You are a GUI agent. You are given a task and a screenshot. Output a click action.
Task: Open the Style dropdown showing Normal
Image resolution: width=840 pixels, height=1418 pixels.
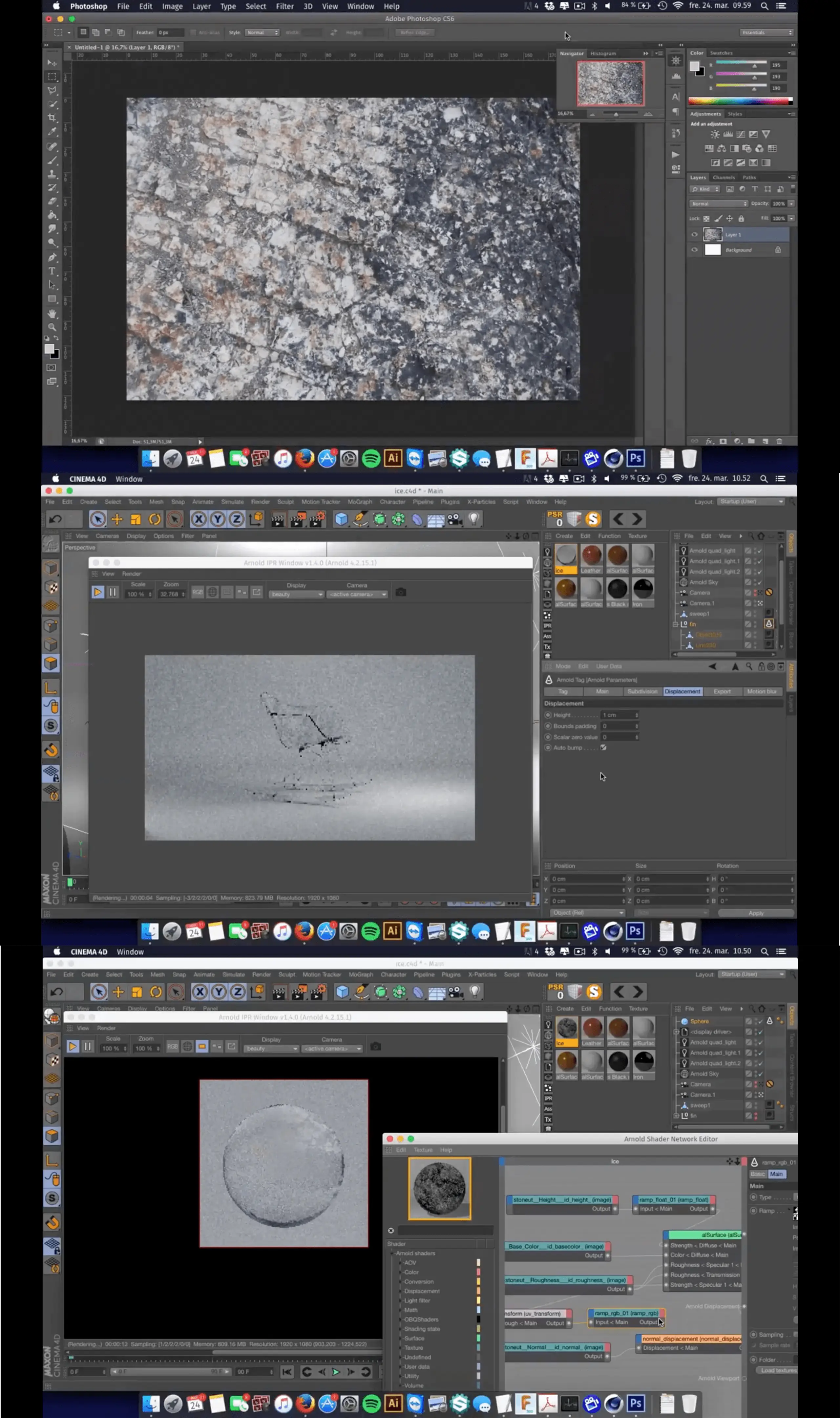pos(262,32)
